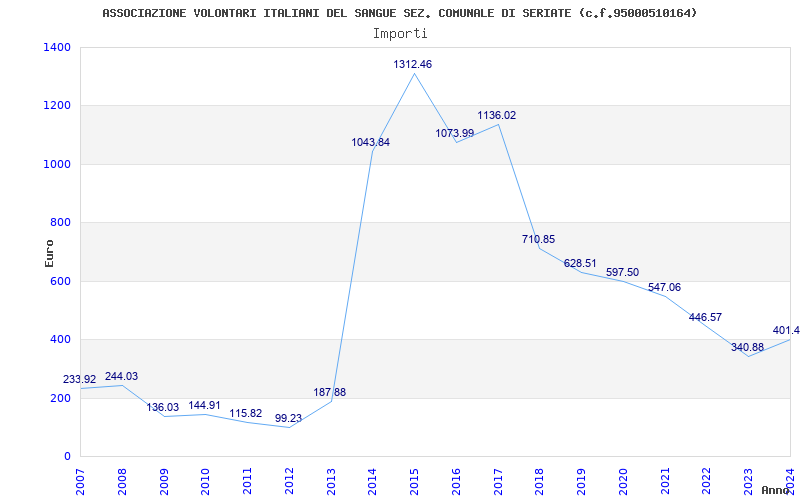Click the 2007 x-axis year label
800x500 pixels.
pos(79,481)
